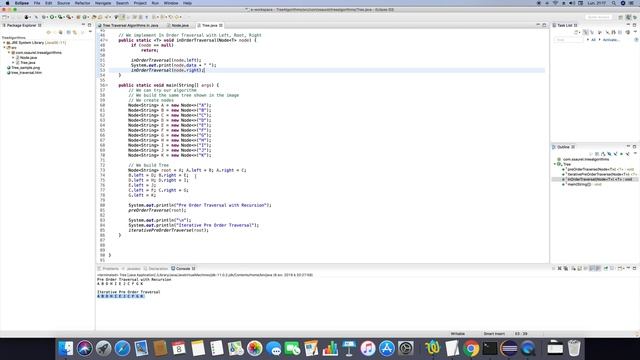Open the Java perspective icon top right

click(629, 17)
